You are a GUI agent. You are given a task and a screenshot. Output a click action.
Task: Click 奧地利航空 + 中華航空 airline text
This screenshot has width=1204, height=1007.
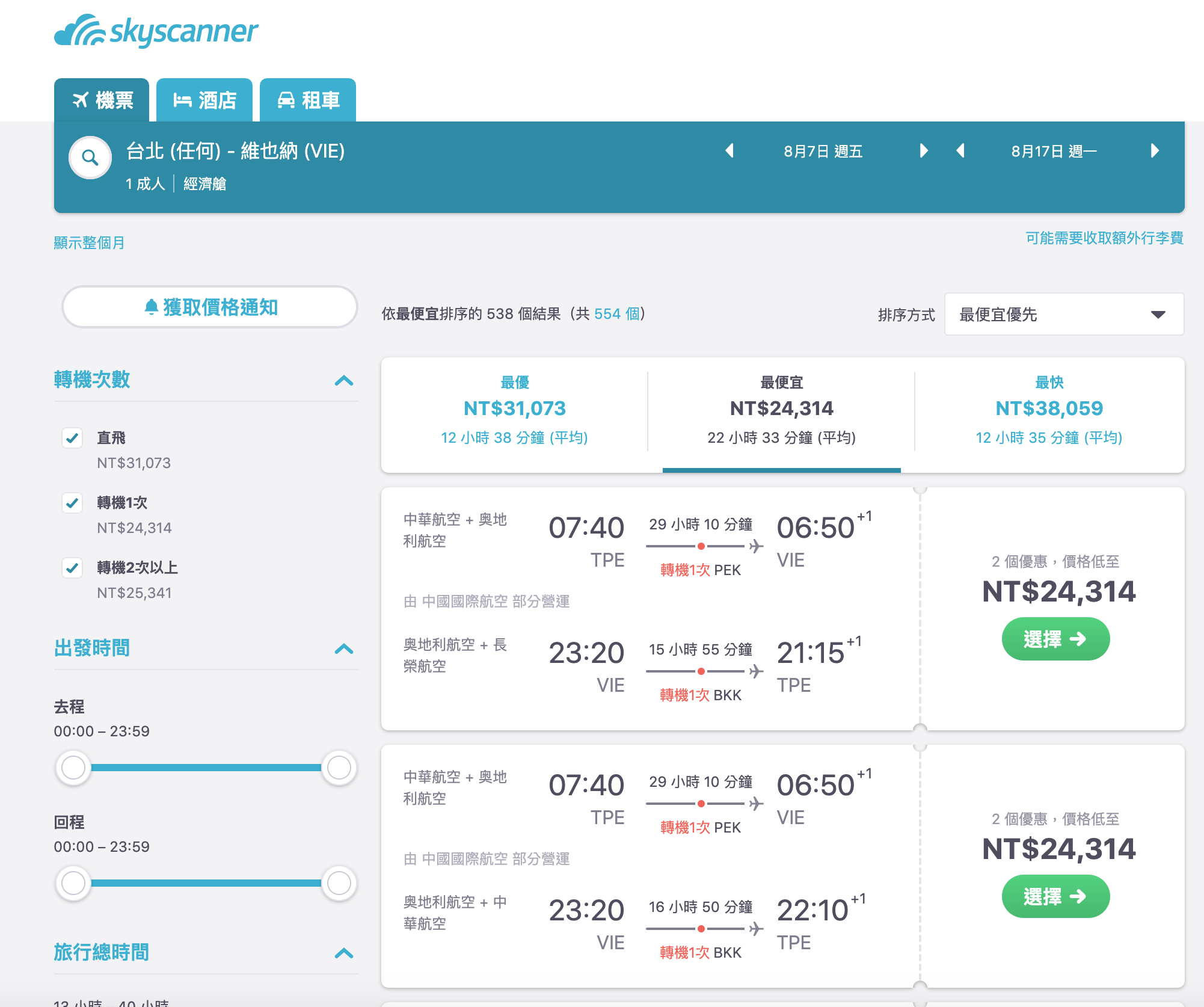[x=455, y=913]
